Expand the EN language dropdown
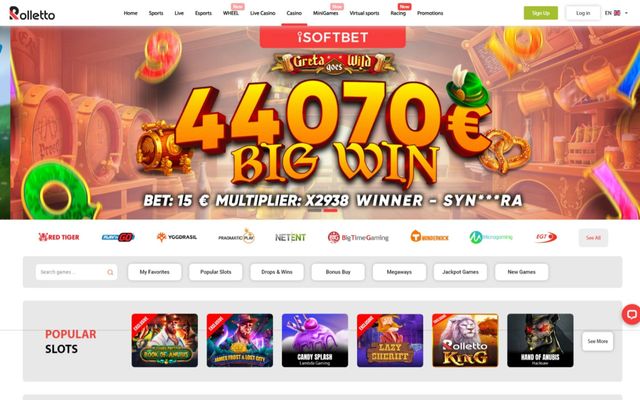Image resolution: width=640 pixels, height=400 pixels. coord(616,13)
